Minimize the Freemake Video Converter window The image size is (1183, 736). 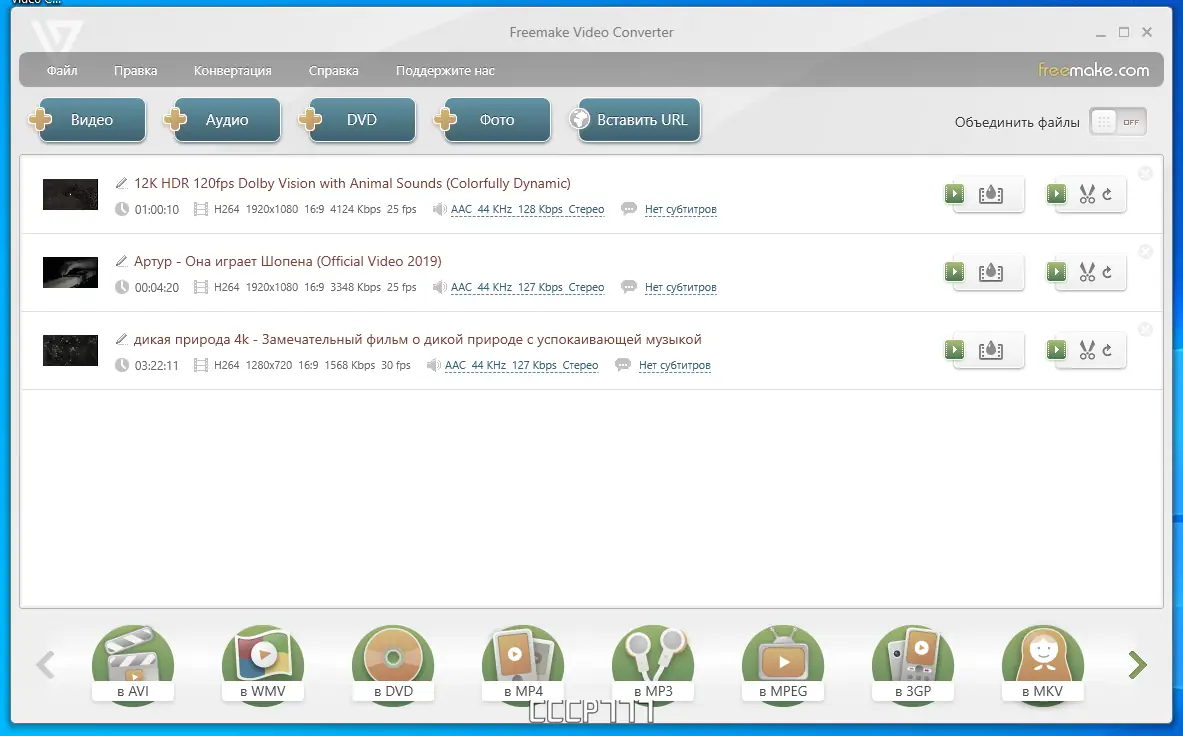(x=1101, y=32)
